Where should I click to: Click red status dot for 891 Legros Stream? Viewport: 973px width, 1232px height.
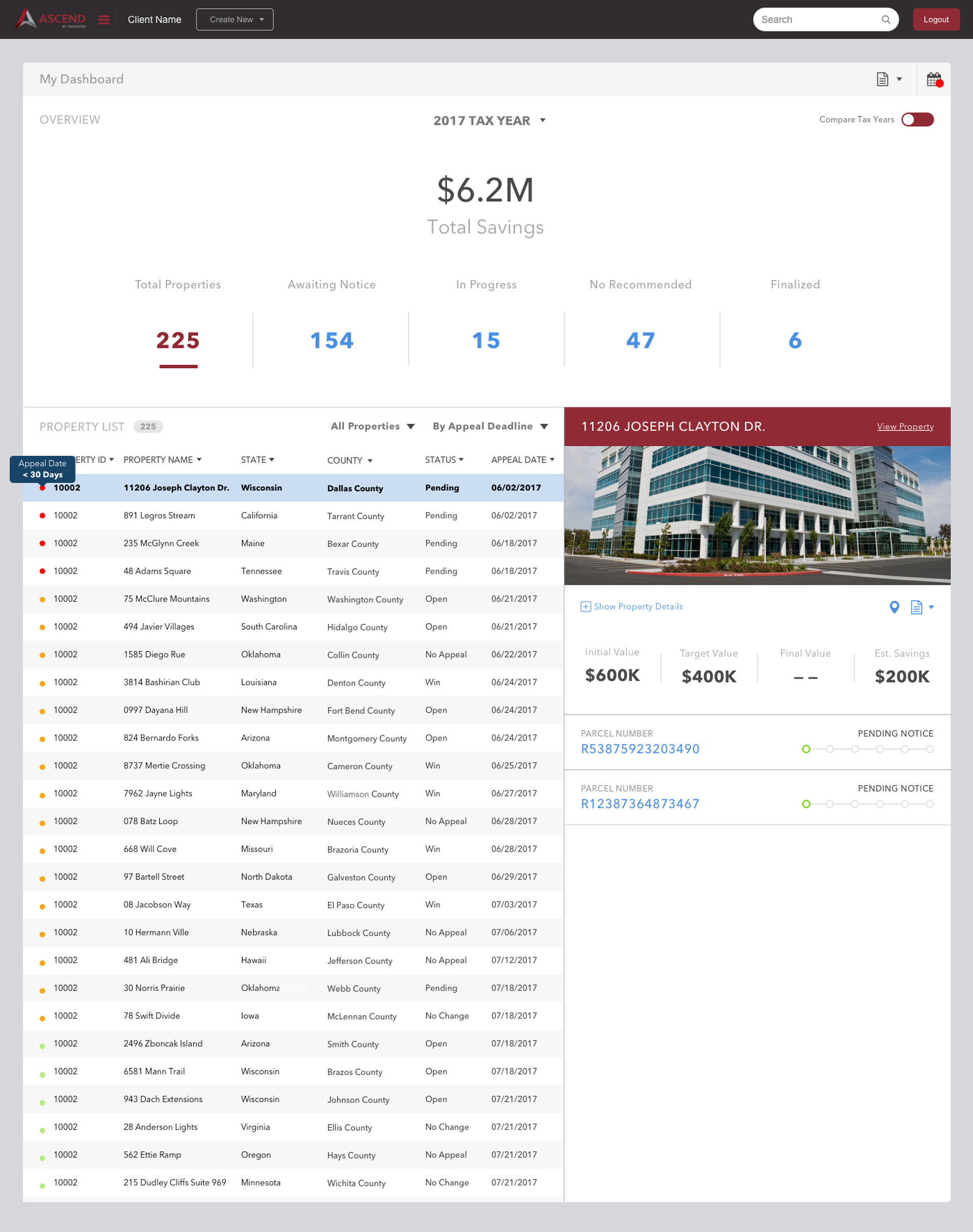coord(42,515)
